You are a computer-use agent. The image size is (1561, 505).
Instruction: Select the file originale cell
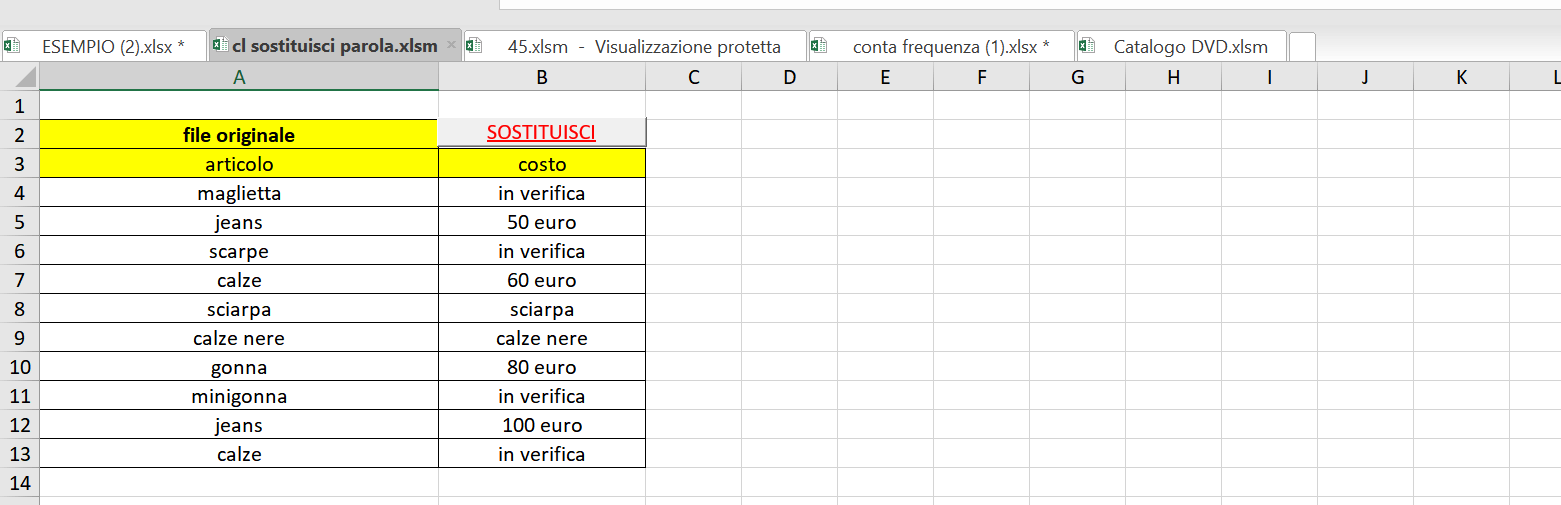[239, 135]
